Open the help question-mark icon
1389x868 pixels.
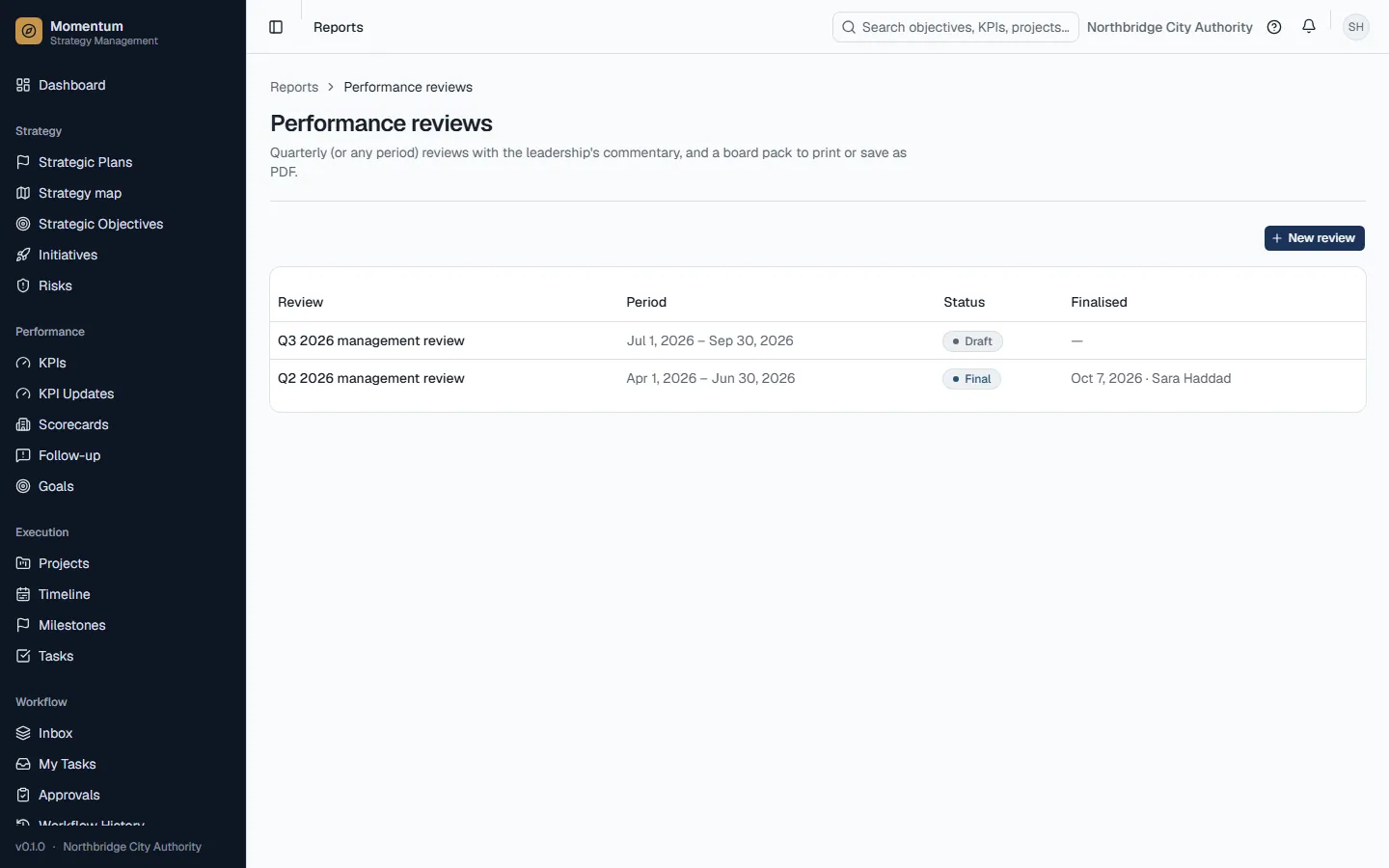[x=1274, y=27]
